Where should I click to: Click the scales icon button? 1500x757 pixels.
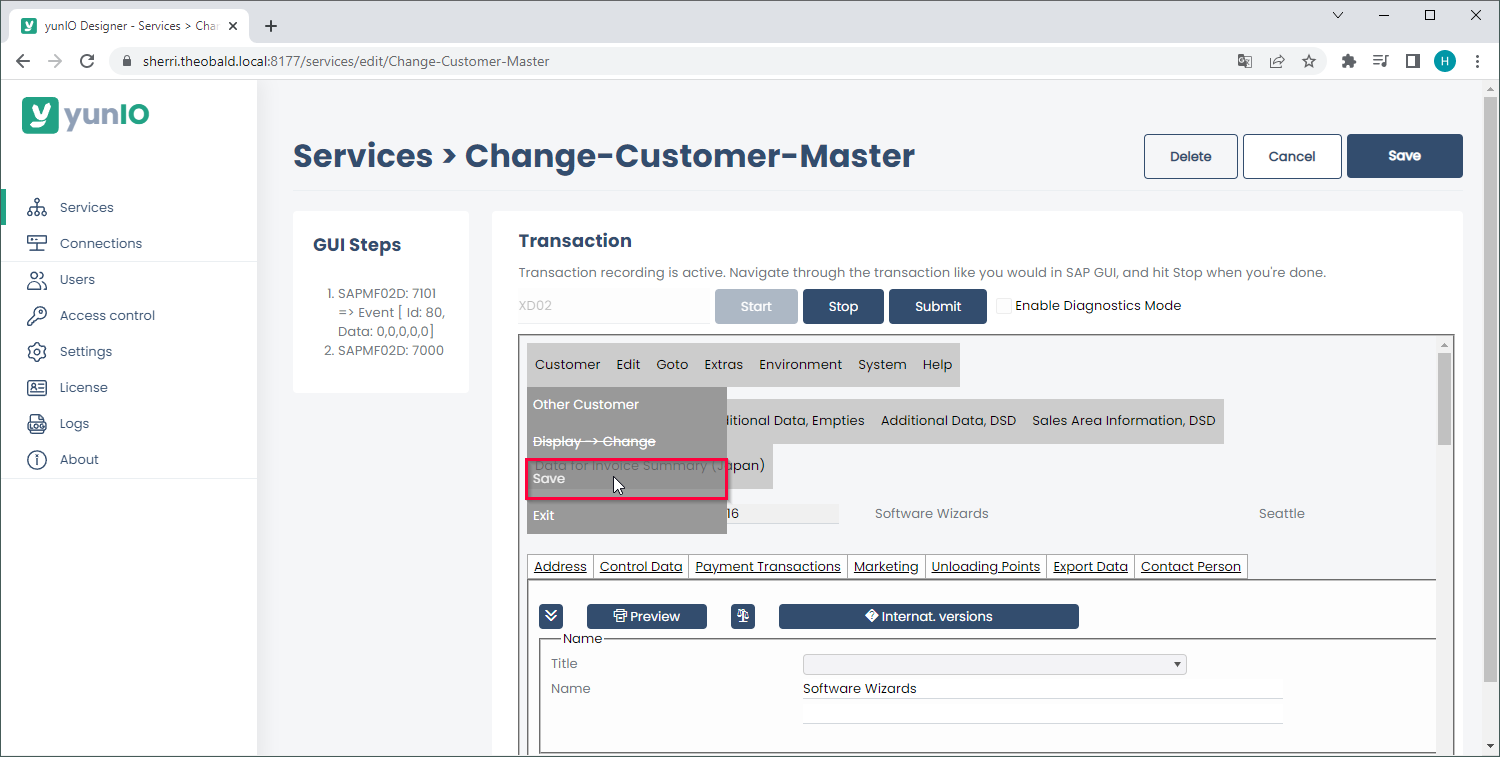[742, 616]
